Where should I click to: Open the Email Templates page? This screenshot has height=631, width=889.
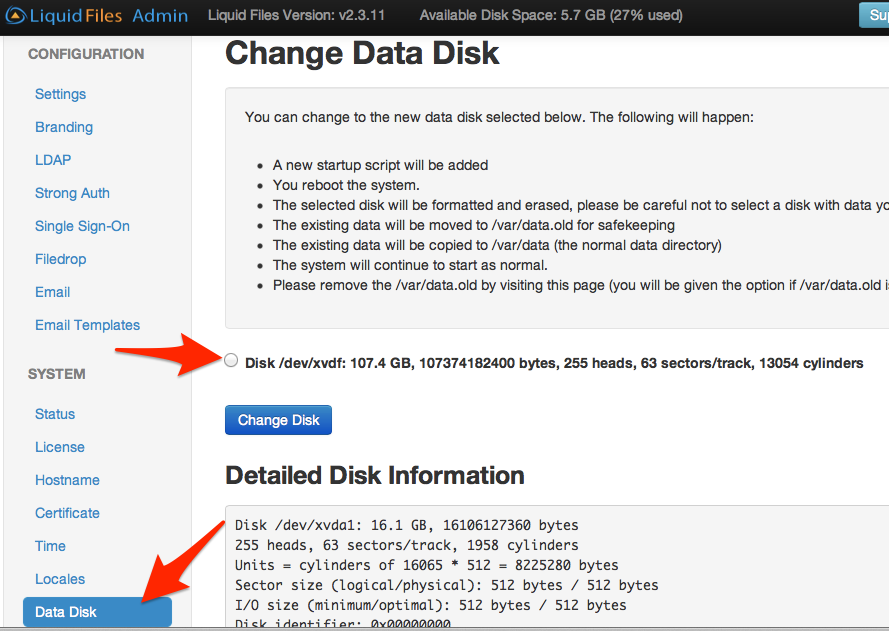(87, 325)
